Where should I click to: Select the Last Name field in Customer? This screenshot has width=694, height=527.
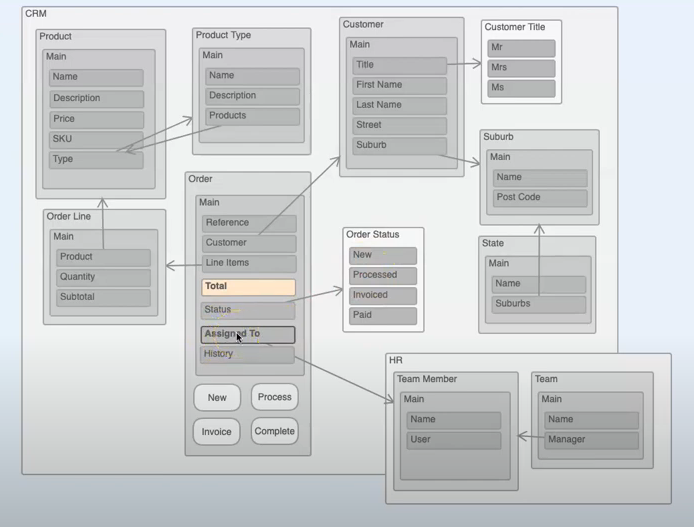tap(400, 106)
